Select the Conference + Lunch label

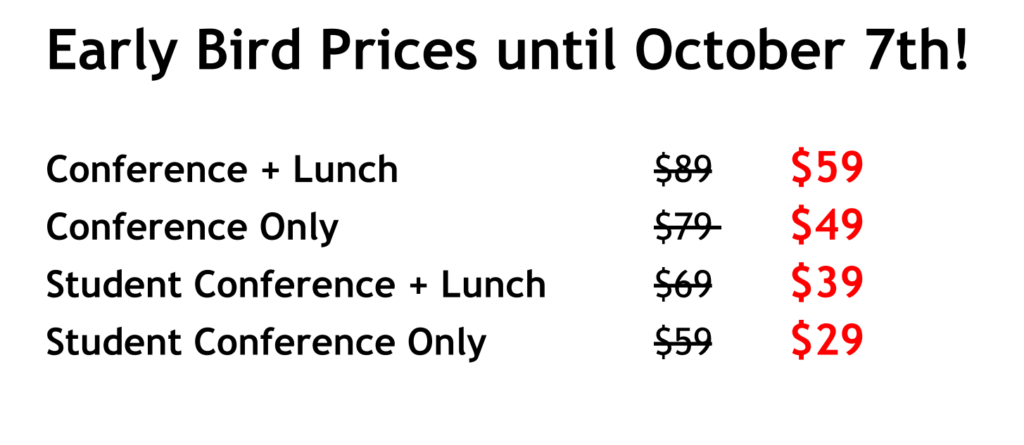(x=222, y=170)
